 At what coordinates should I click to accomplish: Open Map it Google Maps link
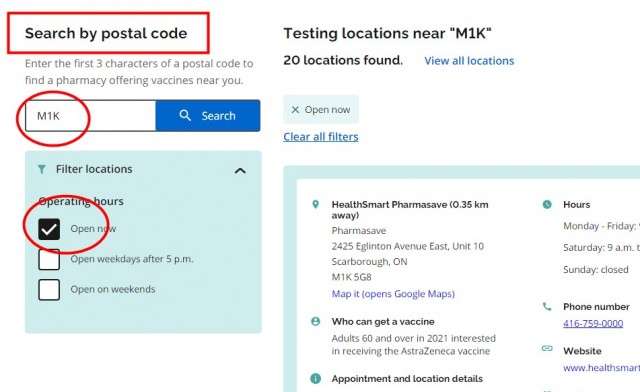click(x=393, y=294)
